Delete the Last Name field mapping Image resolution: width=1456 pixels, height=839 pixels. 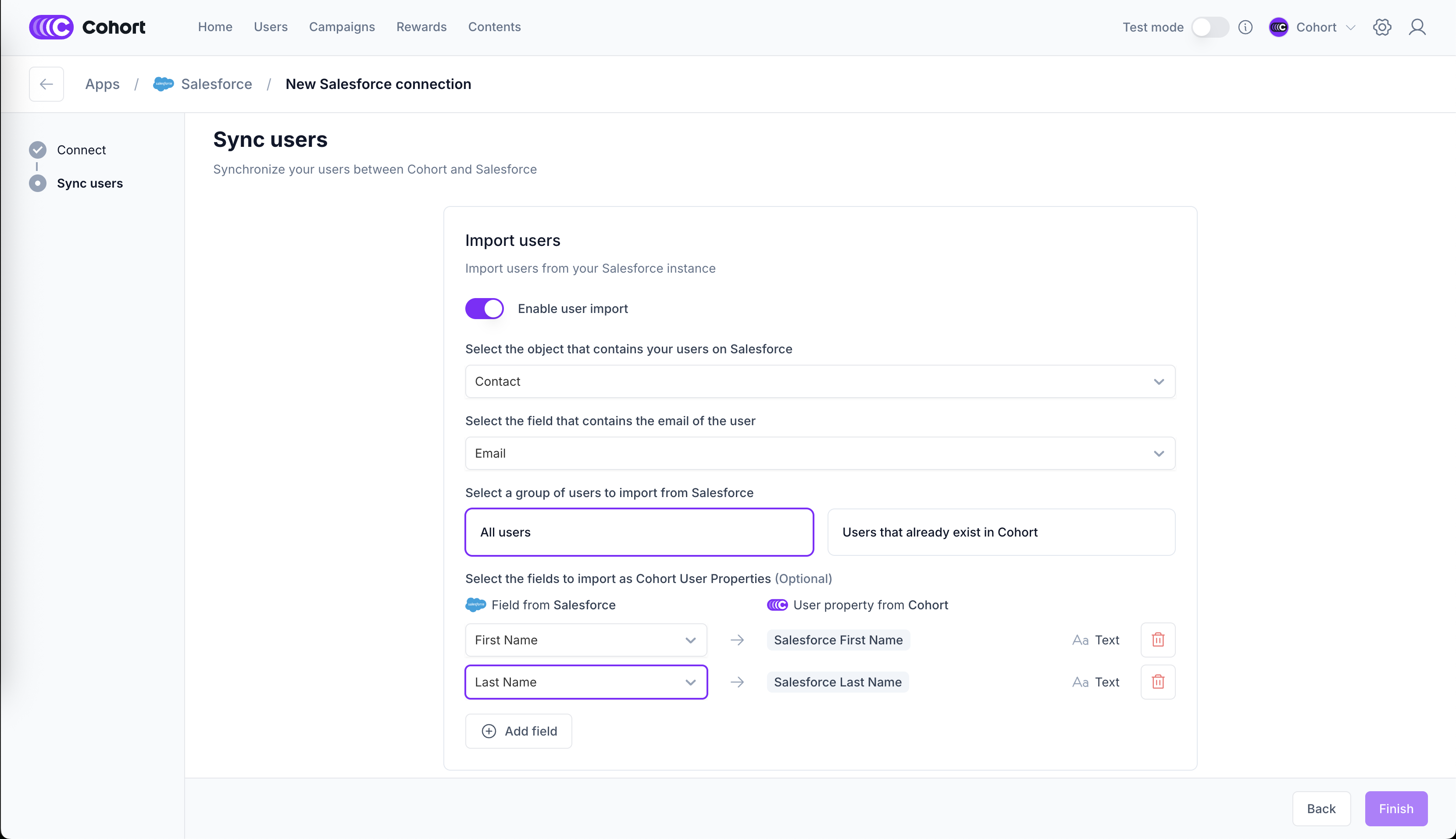[1157, 682]
